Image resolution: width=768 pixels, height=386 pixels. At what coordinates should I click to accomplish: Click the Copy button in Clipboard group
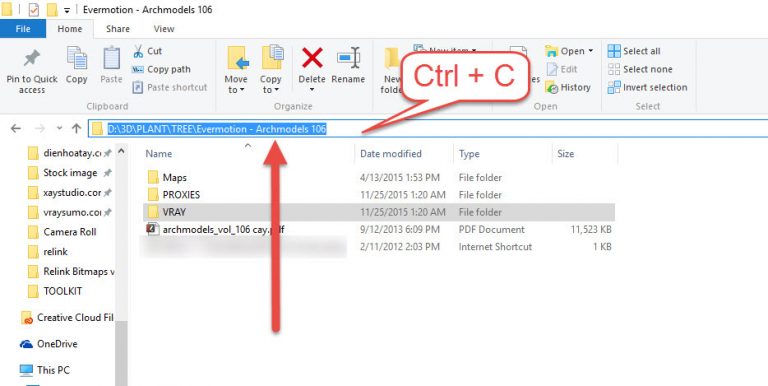pos(76,65)
